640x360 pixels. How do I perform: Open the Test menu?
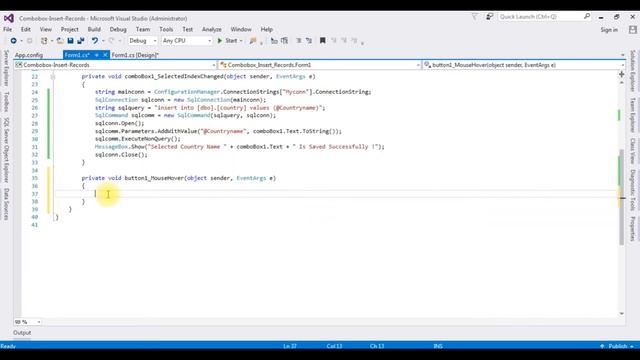tap(187, 29)
